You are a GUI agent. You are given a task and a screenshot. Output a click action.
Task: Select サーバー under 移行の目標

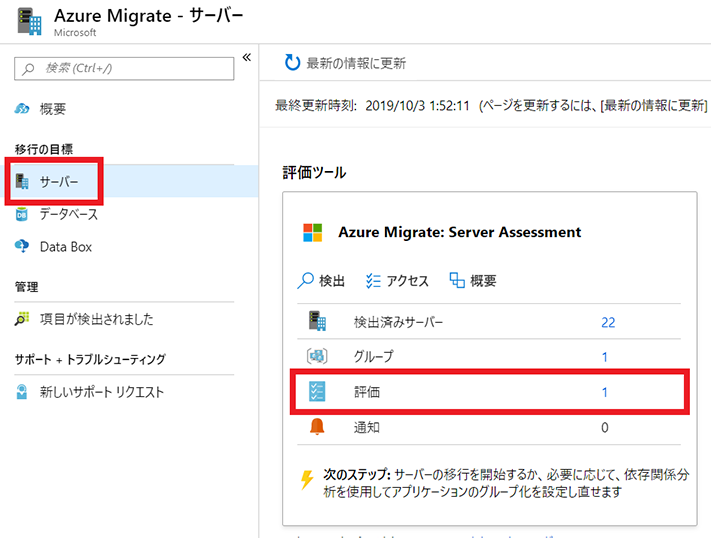tap(59, 181)
